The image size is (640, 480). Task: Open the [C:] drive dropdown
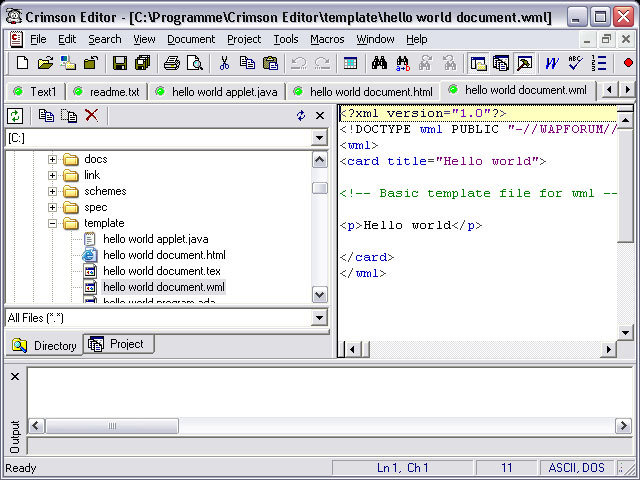[x=320, y=138]
